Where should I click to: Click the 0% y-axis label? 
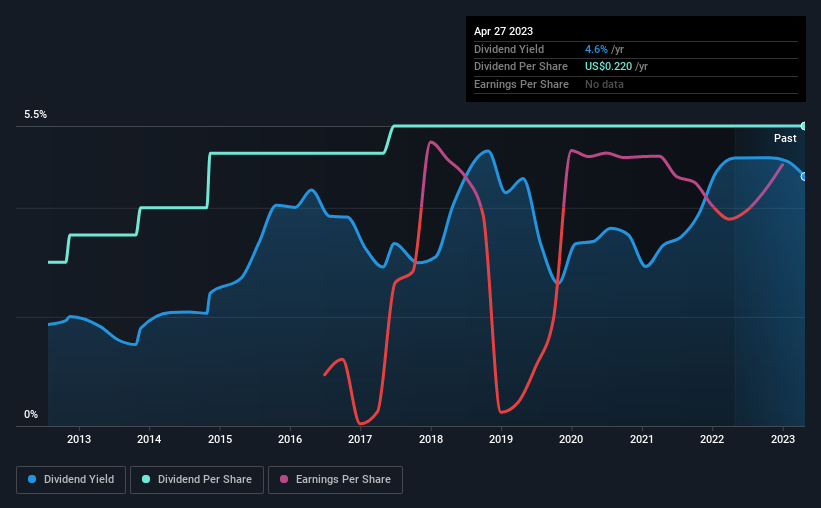pyautogui.click(x=31, y=414)
